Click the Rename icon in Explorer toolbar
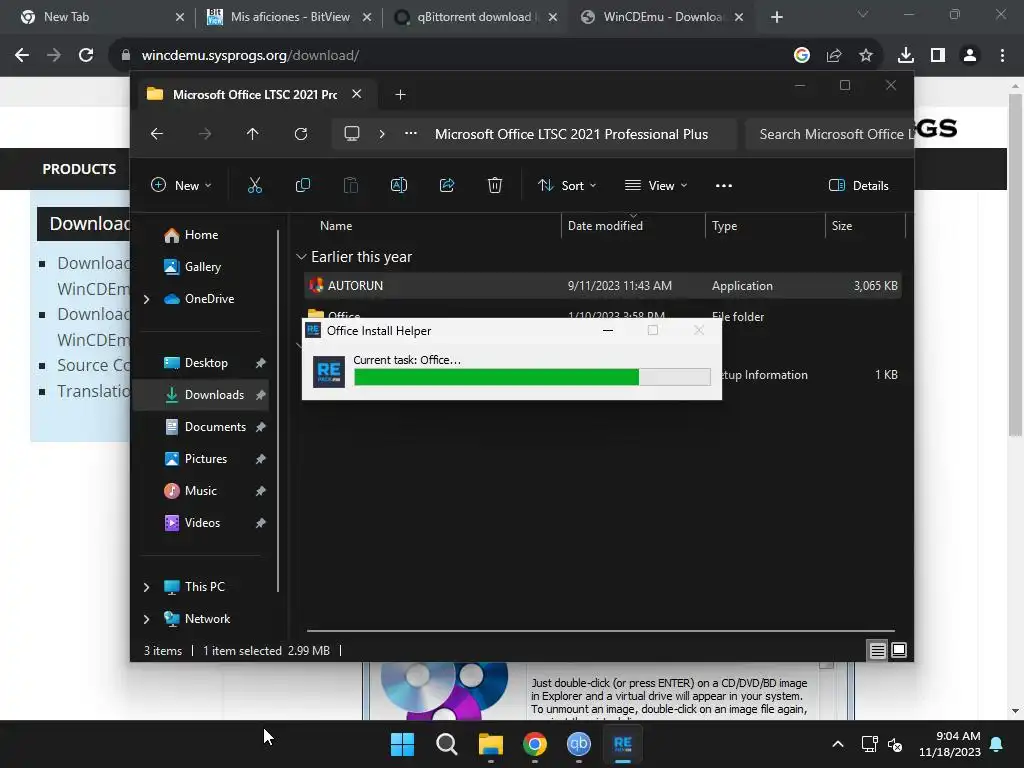 pos(398,185)
